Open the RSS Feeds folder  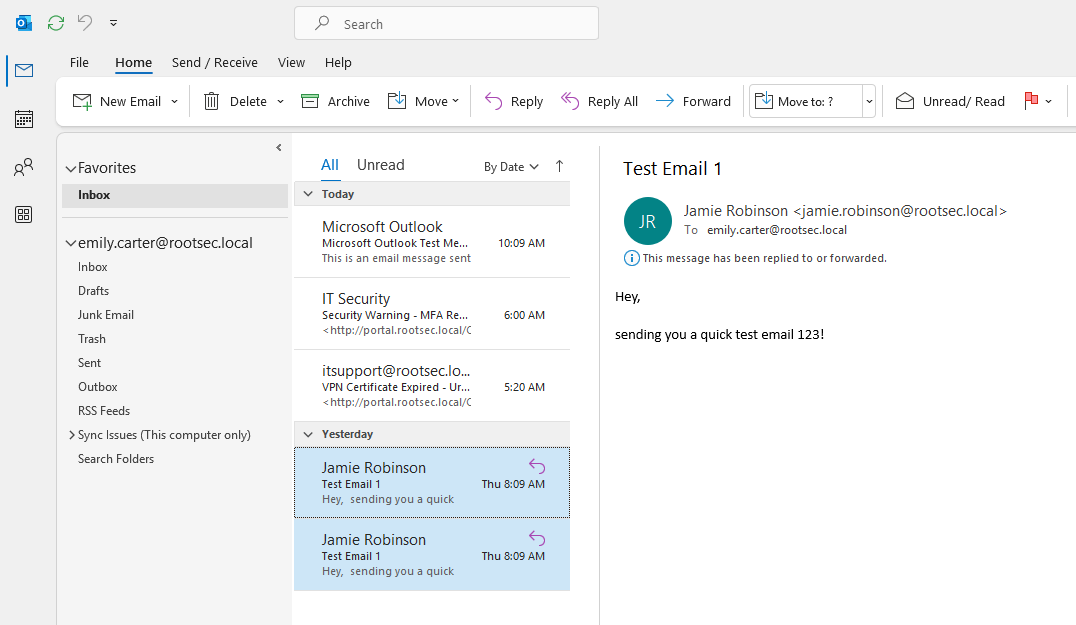[104, 411]
